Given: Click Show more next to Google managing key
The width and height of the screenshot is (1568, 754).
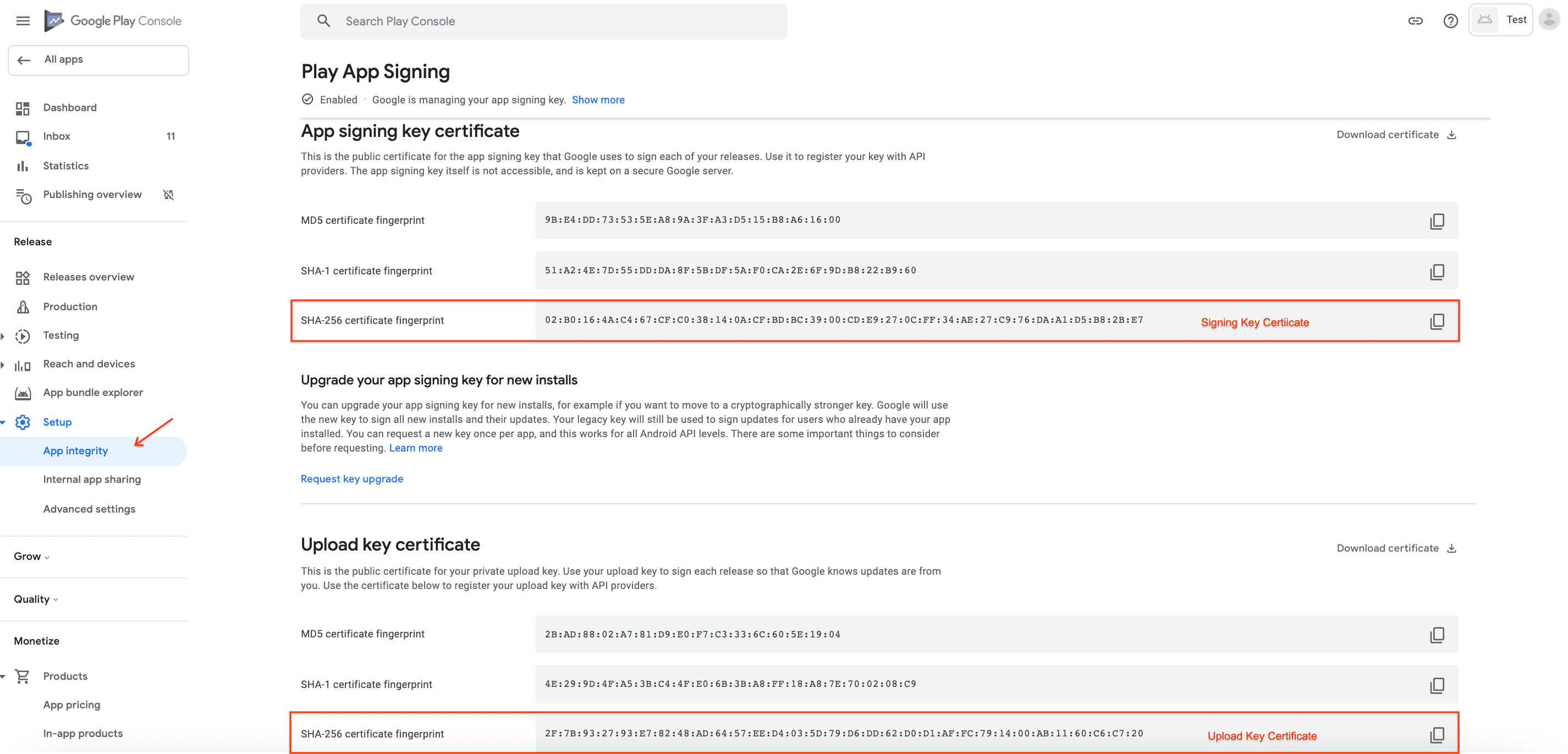Looking at the screenshot, I should (x=597, y=99).
